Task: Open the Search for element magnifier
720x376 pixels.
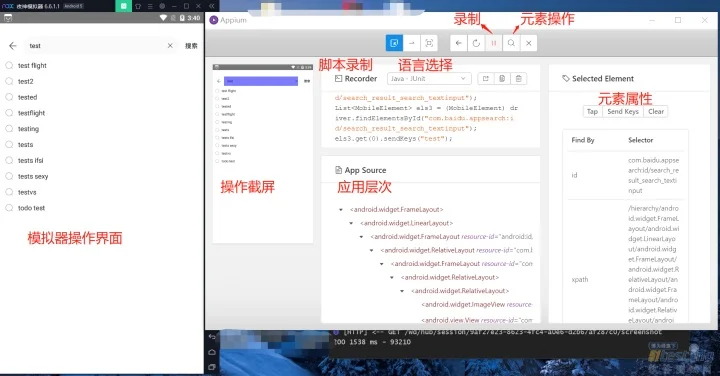Action: tap(511, 43)
